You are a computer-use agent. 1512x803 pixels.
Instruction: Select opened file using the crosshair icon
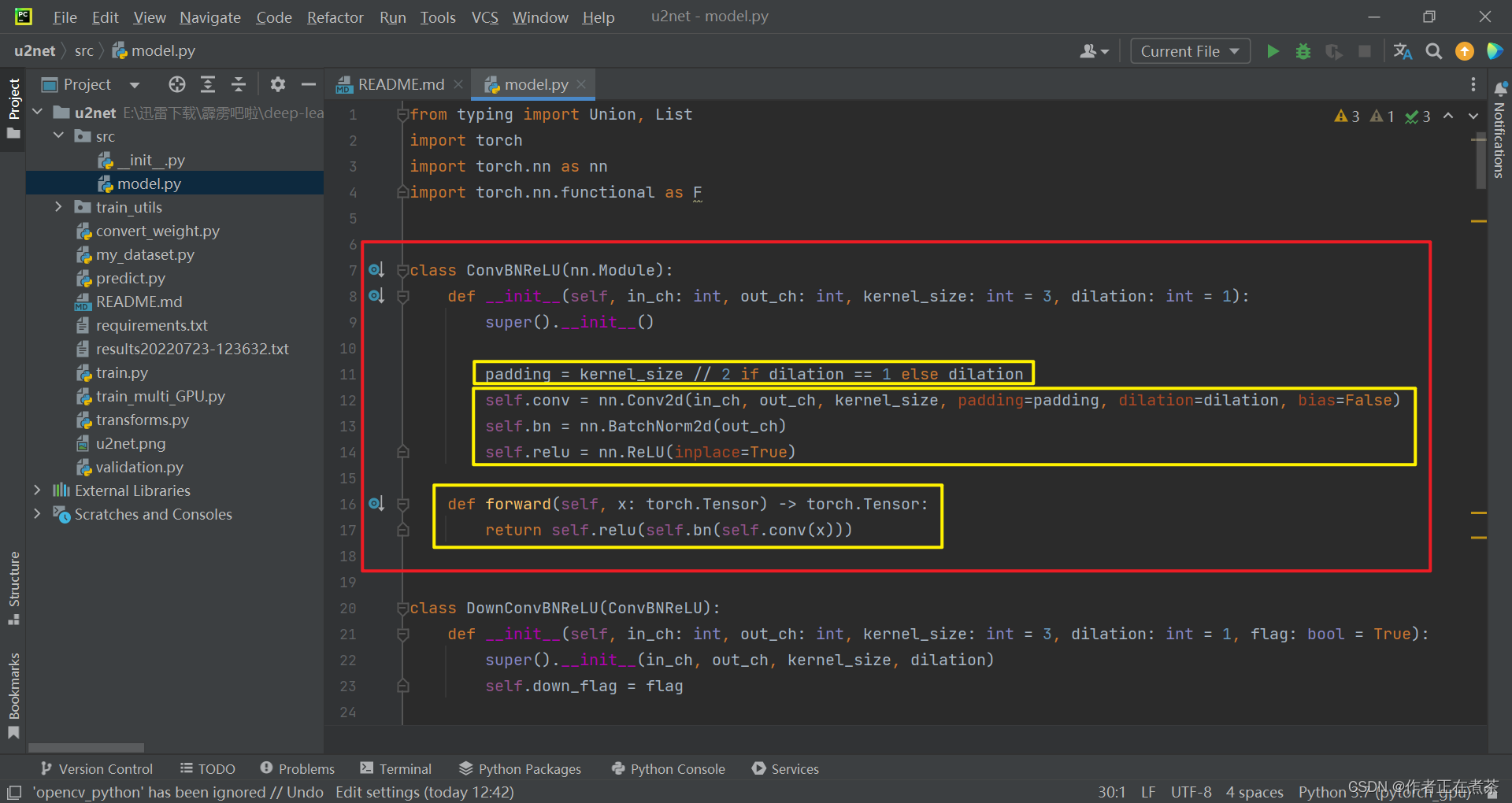click(x=176, y=84)
